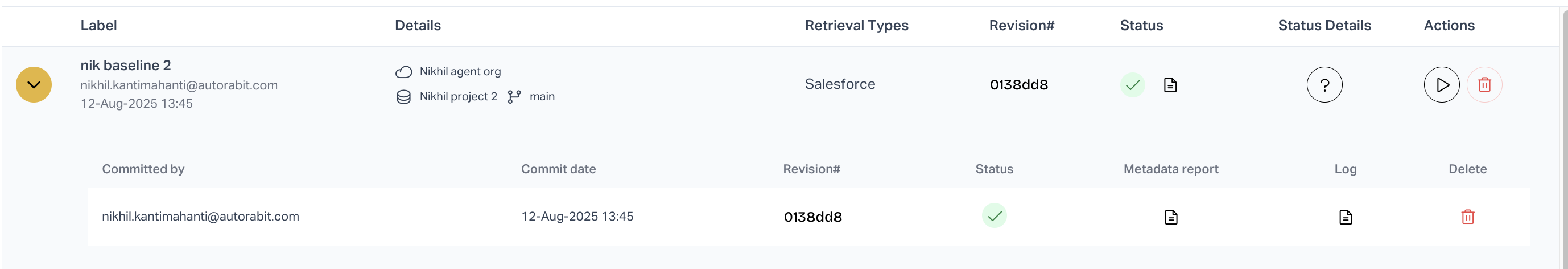Click the Commit date column header
This screenshot has height=269, width=1568.
pos(558,169)
